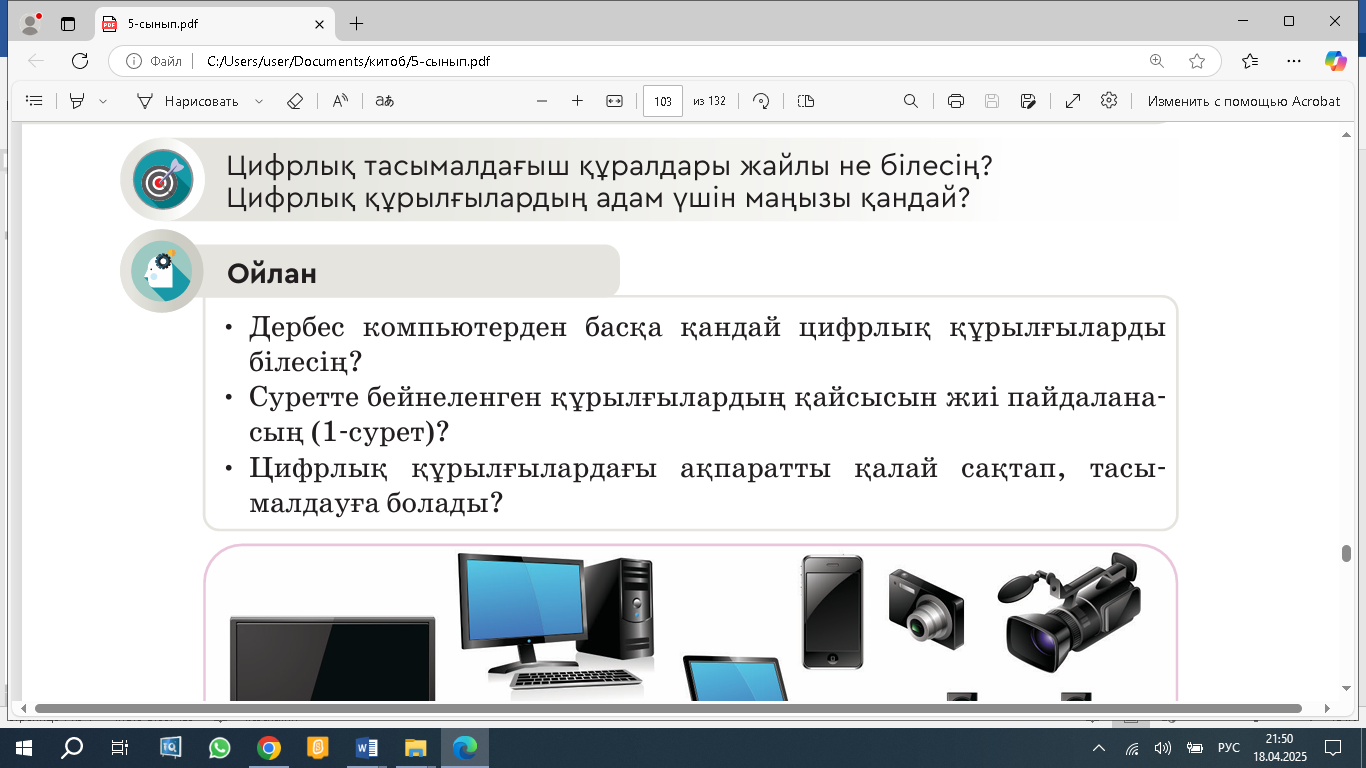Click the line starting 'Цифрлық тасымалдағыш құралдары'

pyautogui.click(x=609, y=165)
